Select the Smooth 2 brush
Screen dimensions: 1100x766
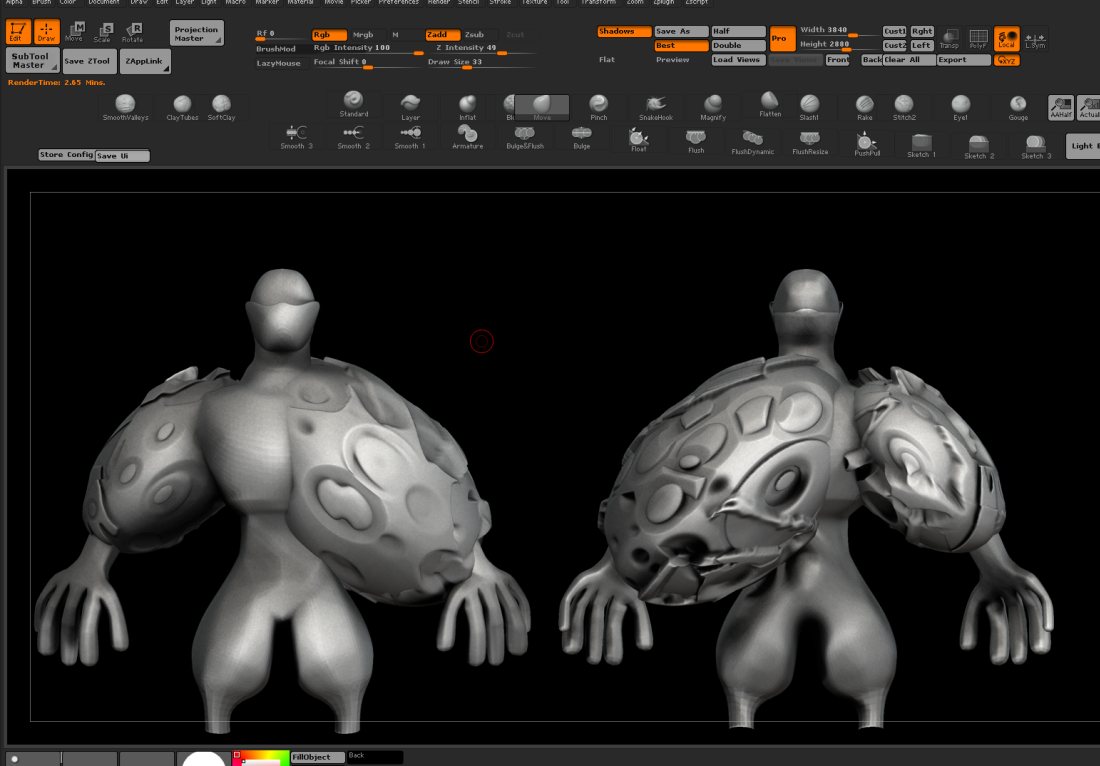click(353, 137)
